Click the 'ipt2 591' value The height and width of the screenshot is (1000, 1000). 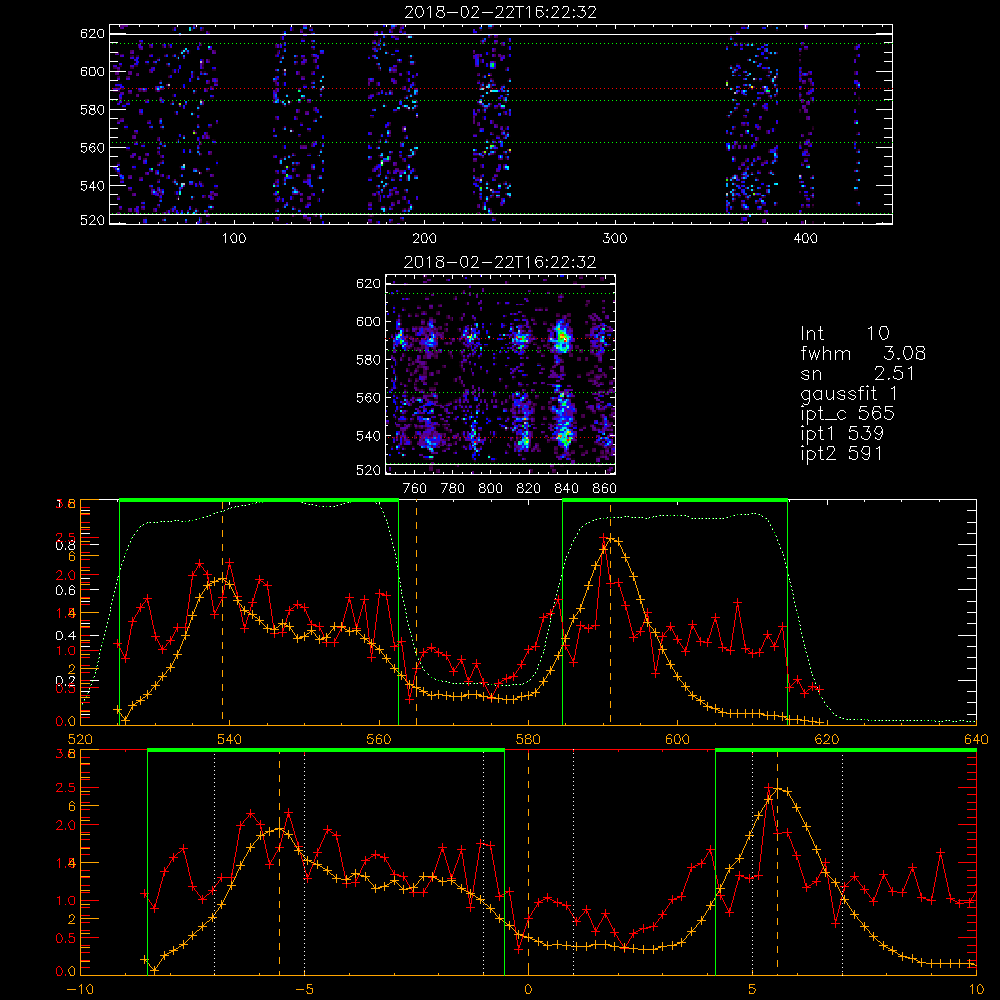pyautogui.click(x=842, y=453)
